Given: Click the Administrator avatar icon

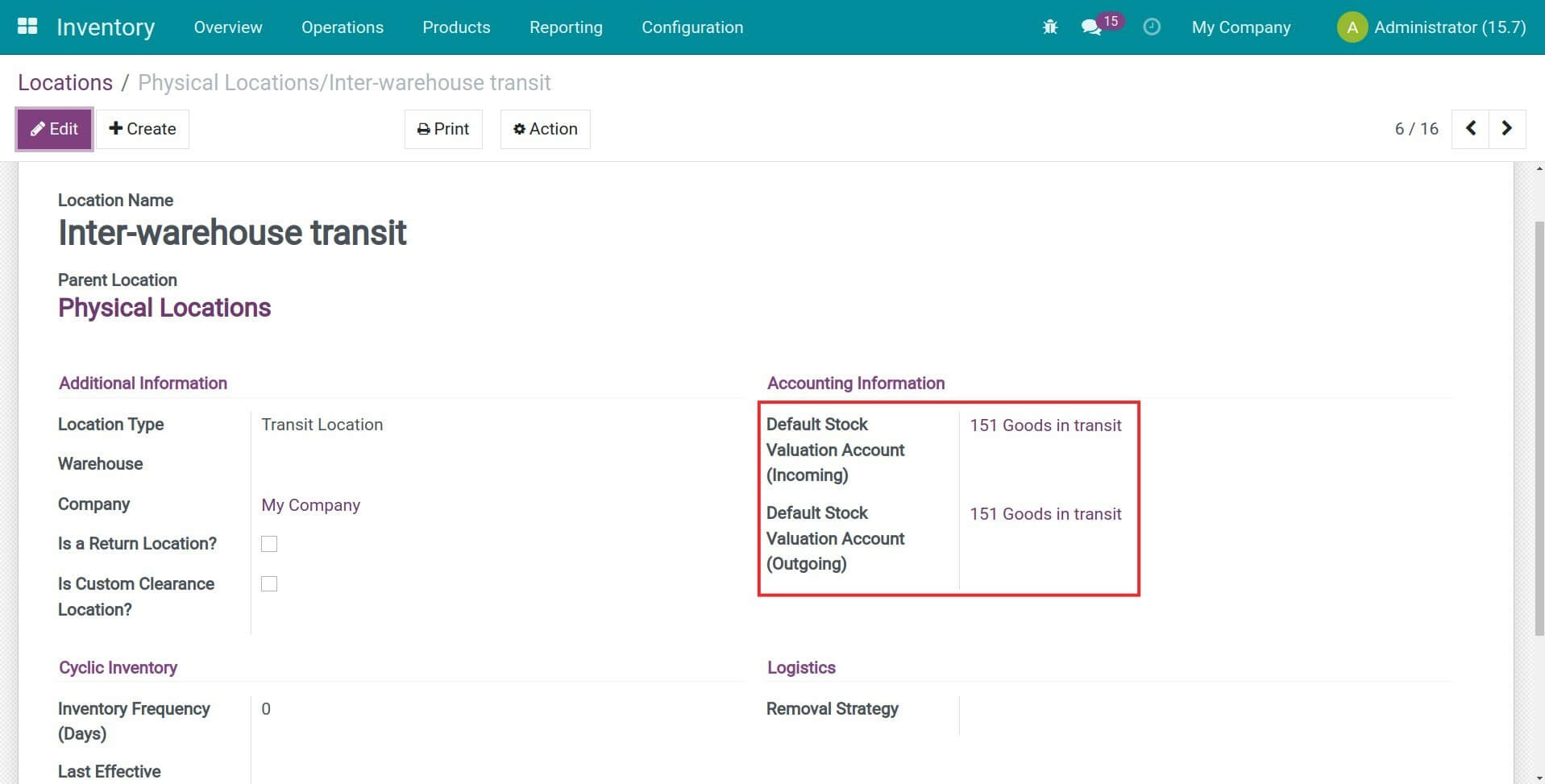Looking at the screenshot, I should point(1352,27).
